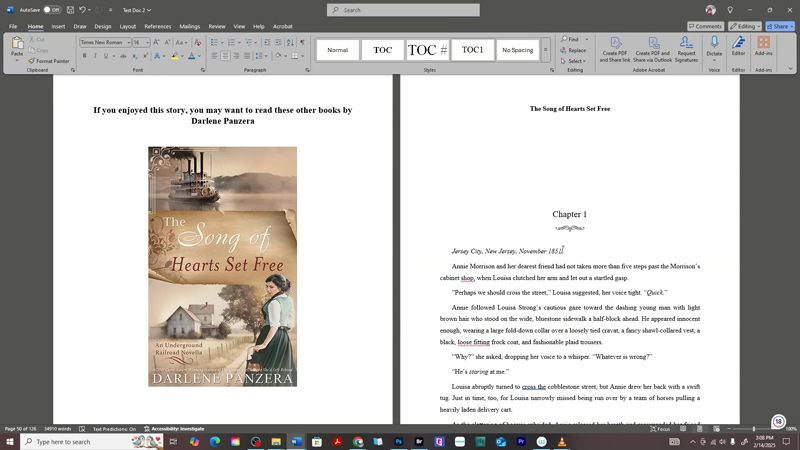
Task: Open the Select dropdown
Action: pyautogui.click(x=573, y=61)
